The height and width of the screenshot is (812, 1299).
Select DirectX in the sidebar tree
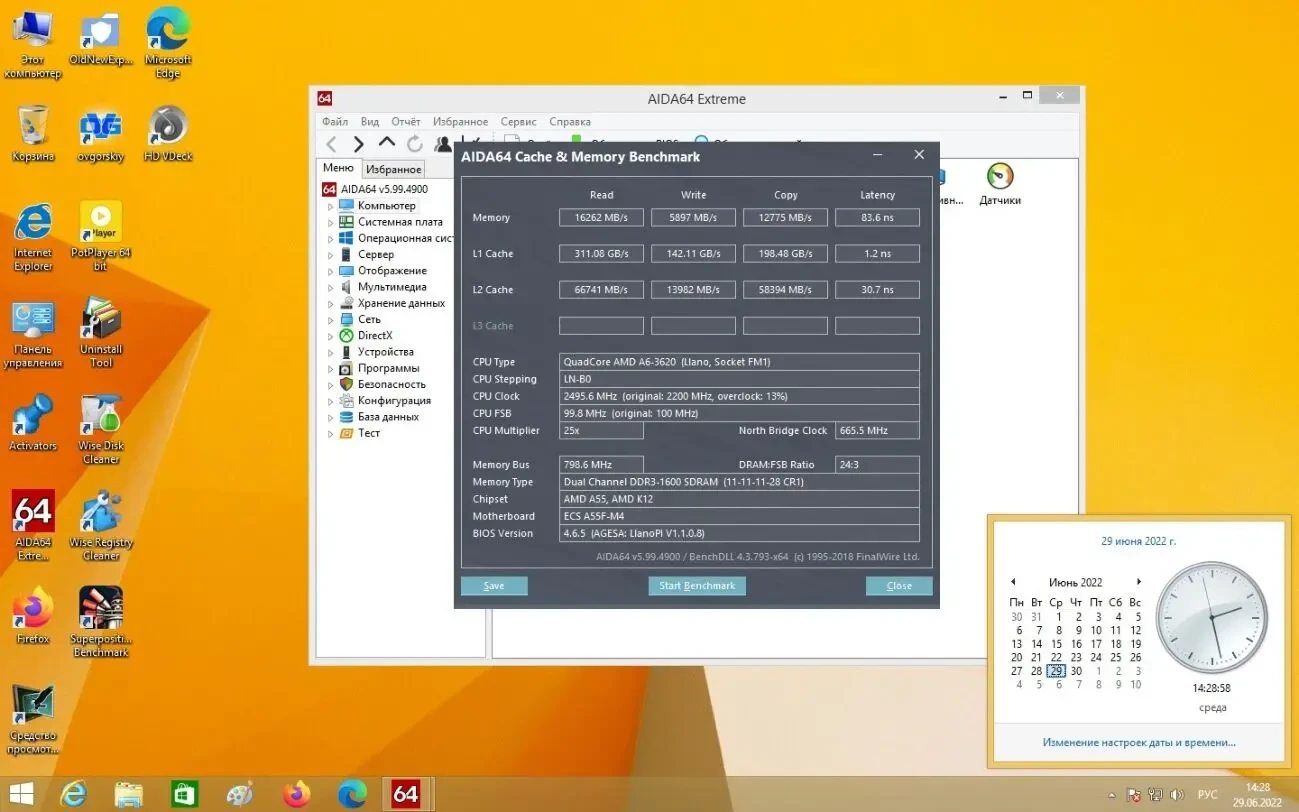375,336
